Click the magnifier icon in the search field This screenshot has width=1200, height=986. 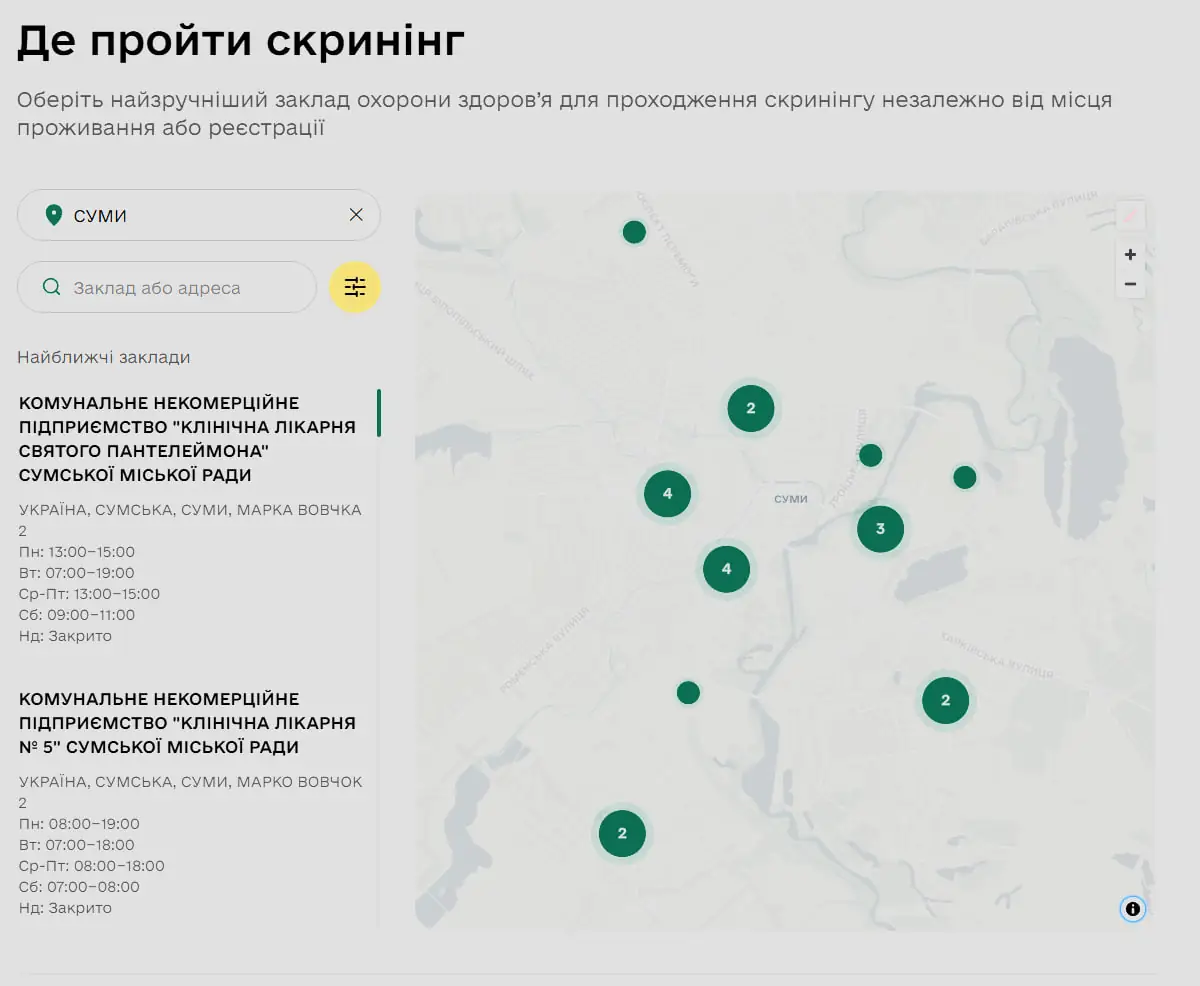[x=51, y=287]
